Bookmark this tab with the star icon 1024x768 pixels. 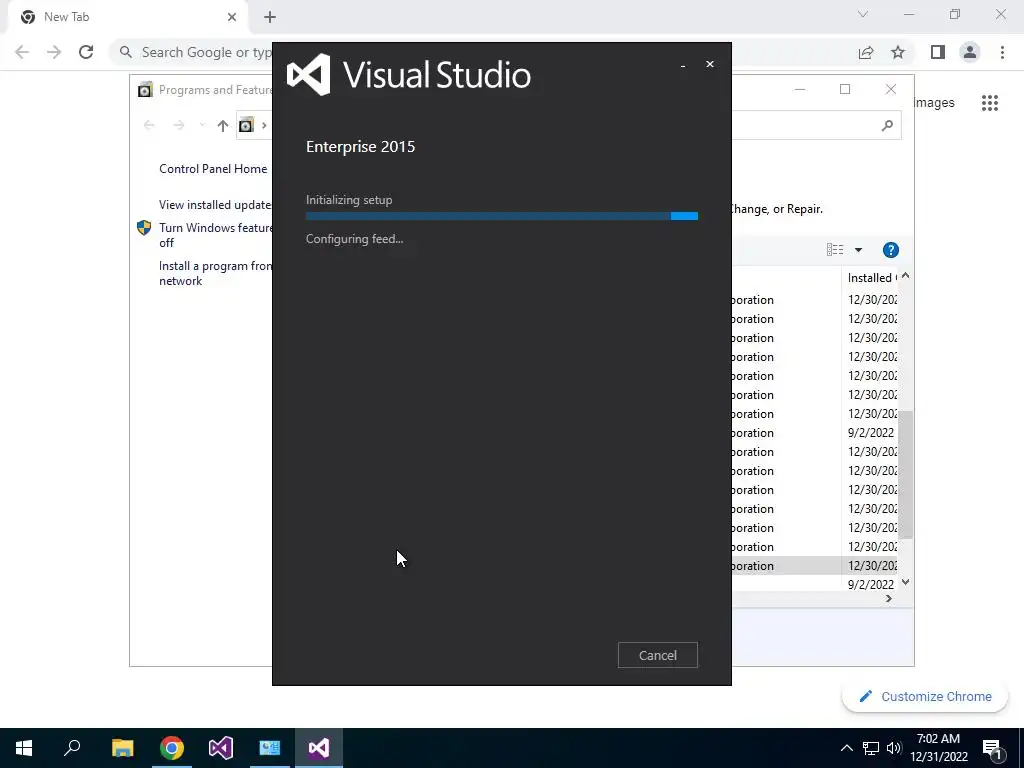898,52
